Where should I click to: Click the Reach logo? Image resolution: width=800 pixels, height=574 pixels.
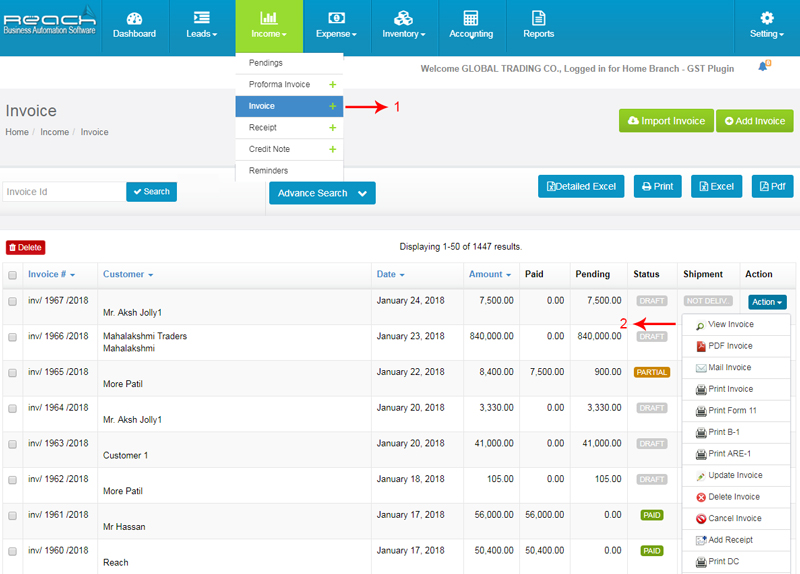pyautogui.click(x=49, y=22)
